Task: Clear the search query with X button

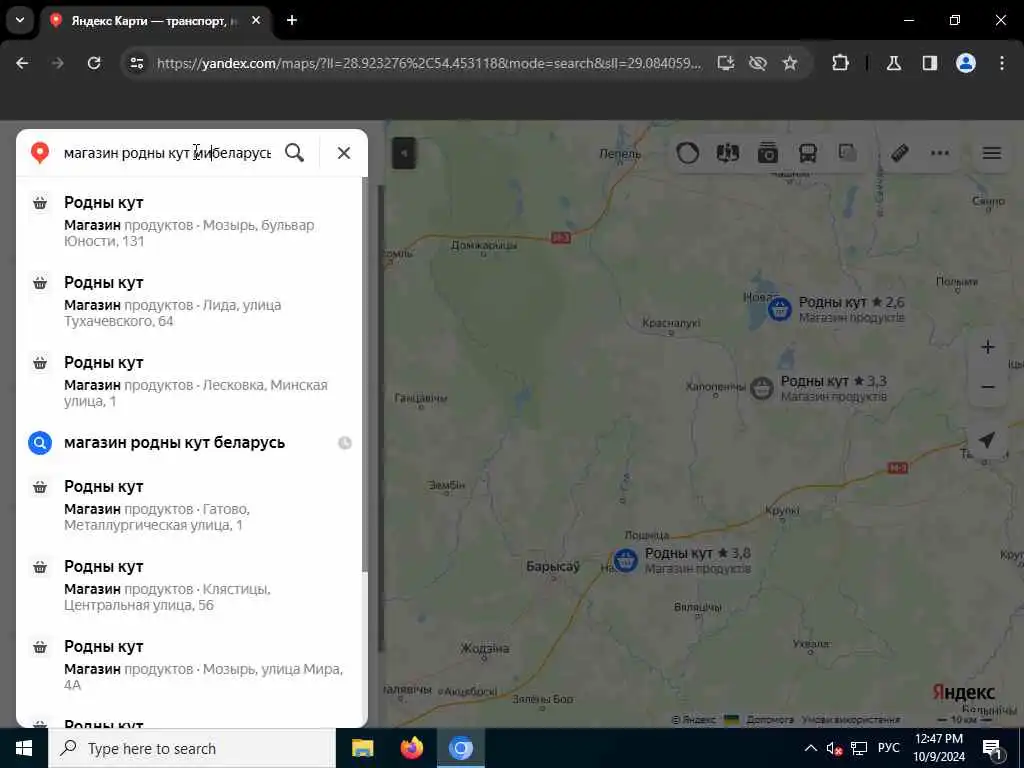Action: click(344, 153)
